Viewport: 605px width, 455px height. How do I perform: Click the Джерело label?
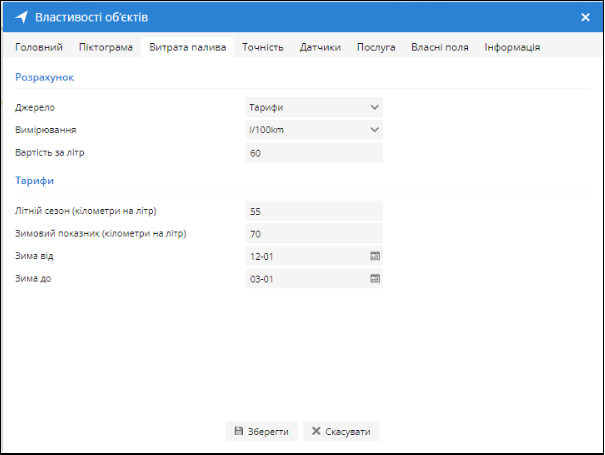35,107
